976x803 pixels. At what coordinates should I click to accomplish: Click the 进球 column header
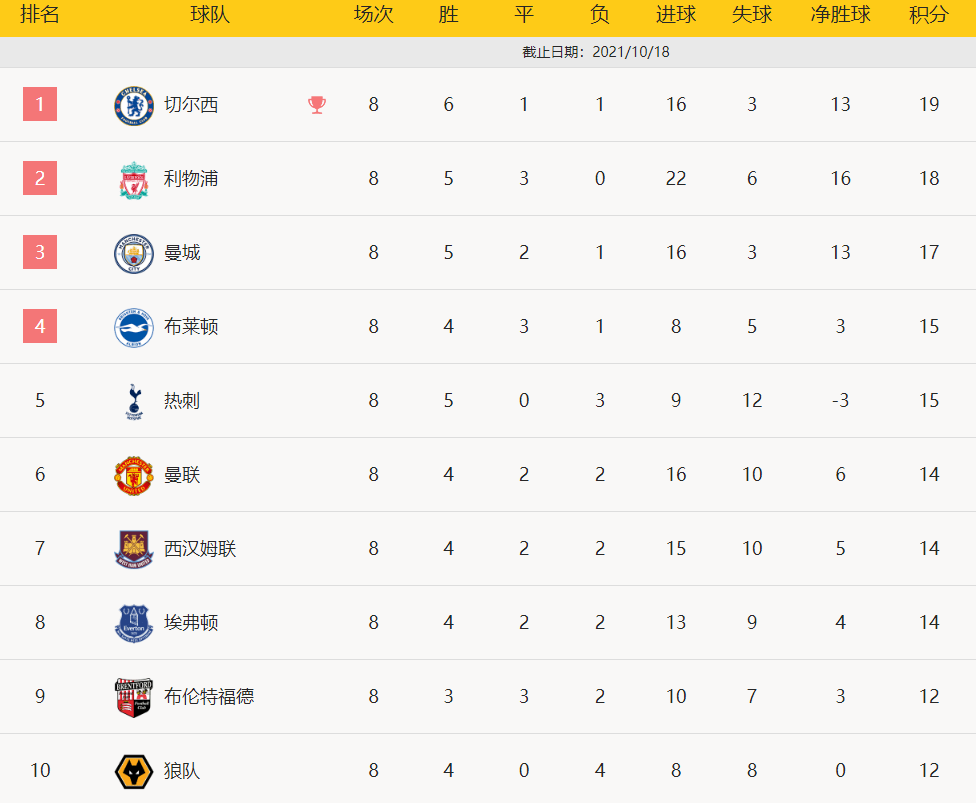[676, 14]
